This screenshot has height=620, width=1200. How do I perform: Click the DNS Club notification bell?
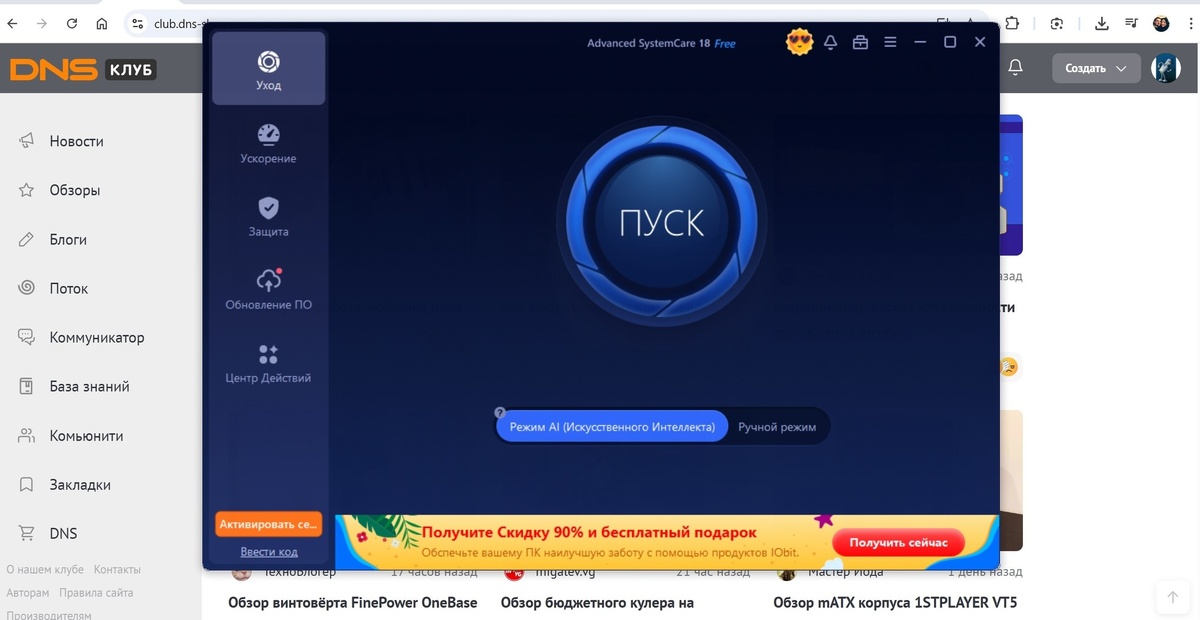coord(1016,67)
